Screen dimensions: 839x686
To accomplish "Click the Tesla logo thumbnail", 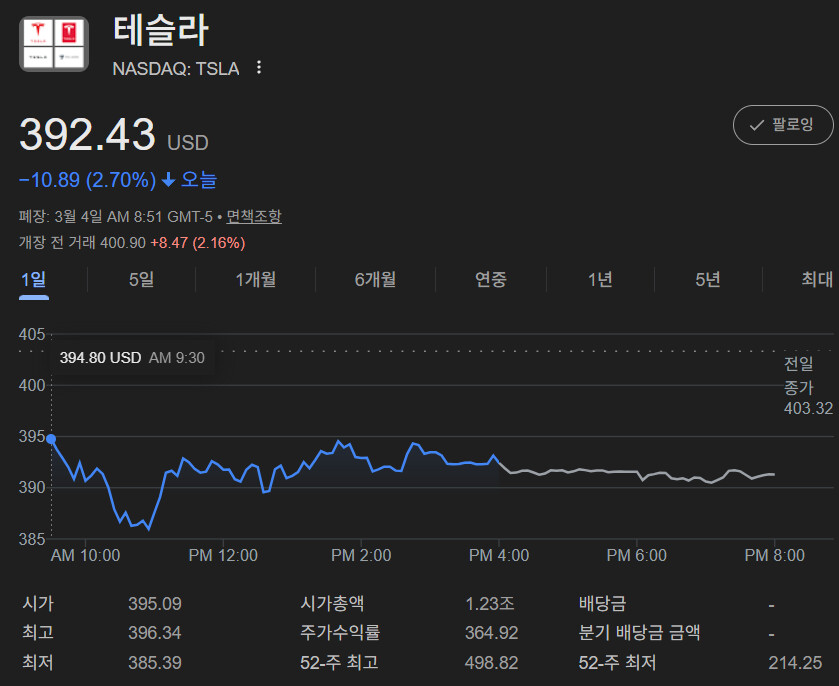I will (x=54, y=44).
